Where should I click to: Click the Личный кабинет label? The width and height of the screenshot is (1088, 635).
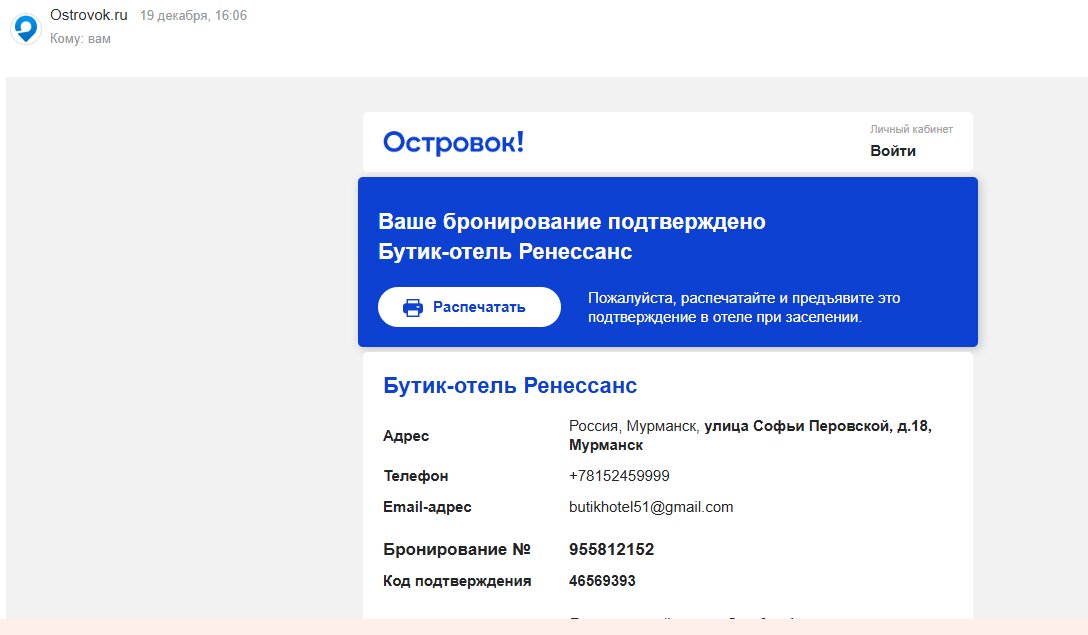pos(911,129)
